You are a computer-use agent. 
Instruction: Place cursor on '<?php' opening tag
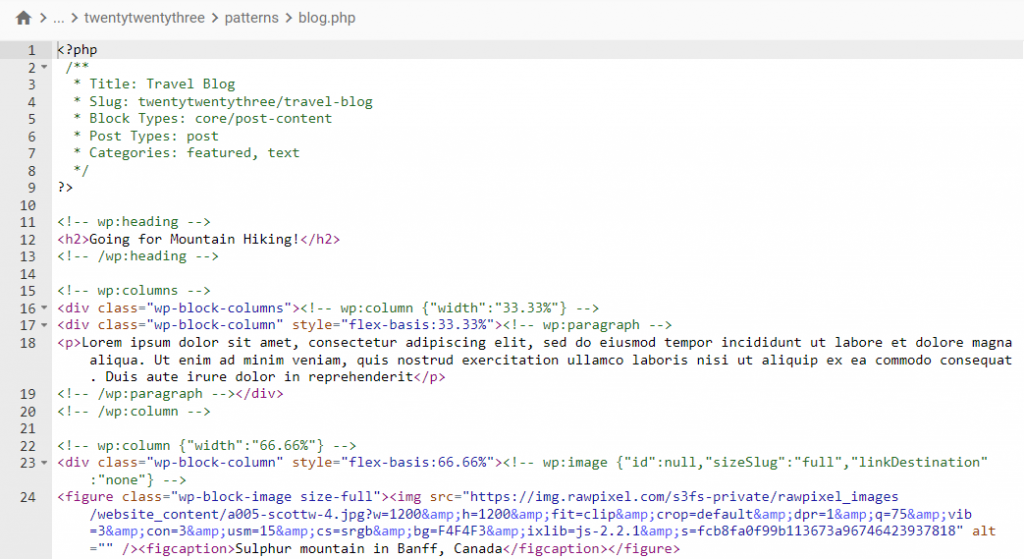tap(77, 50)
